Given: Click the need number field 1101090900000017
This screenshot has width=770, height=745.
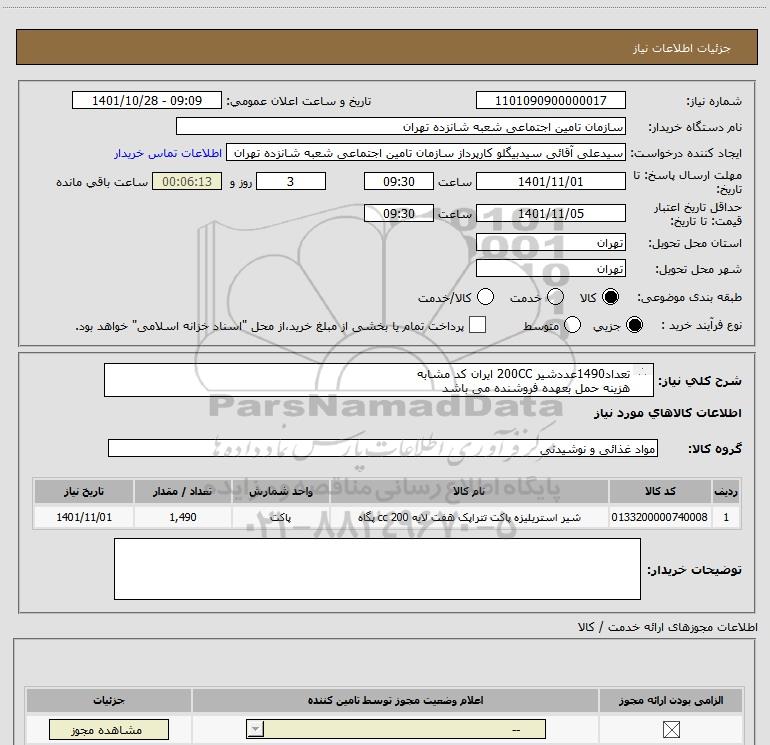Looking at the screenshot, I should [x=550, y=100].
